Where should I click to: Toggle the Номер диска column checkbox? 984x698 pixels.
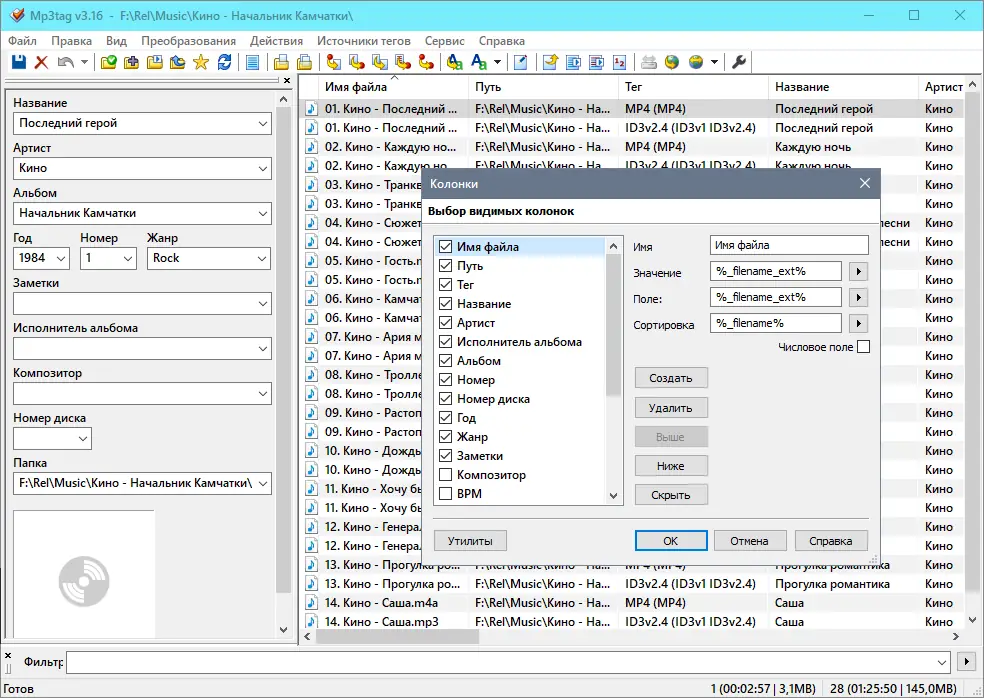coord(446,399)
